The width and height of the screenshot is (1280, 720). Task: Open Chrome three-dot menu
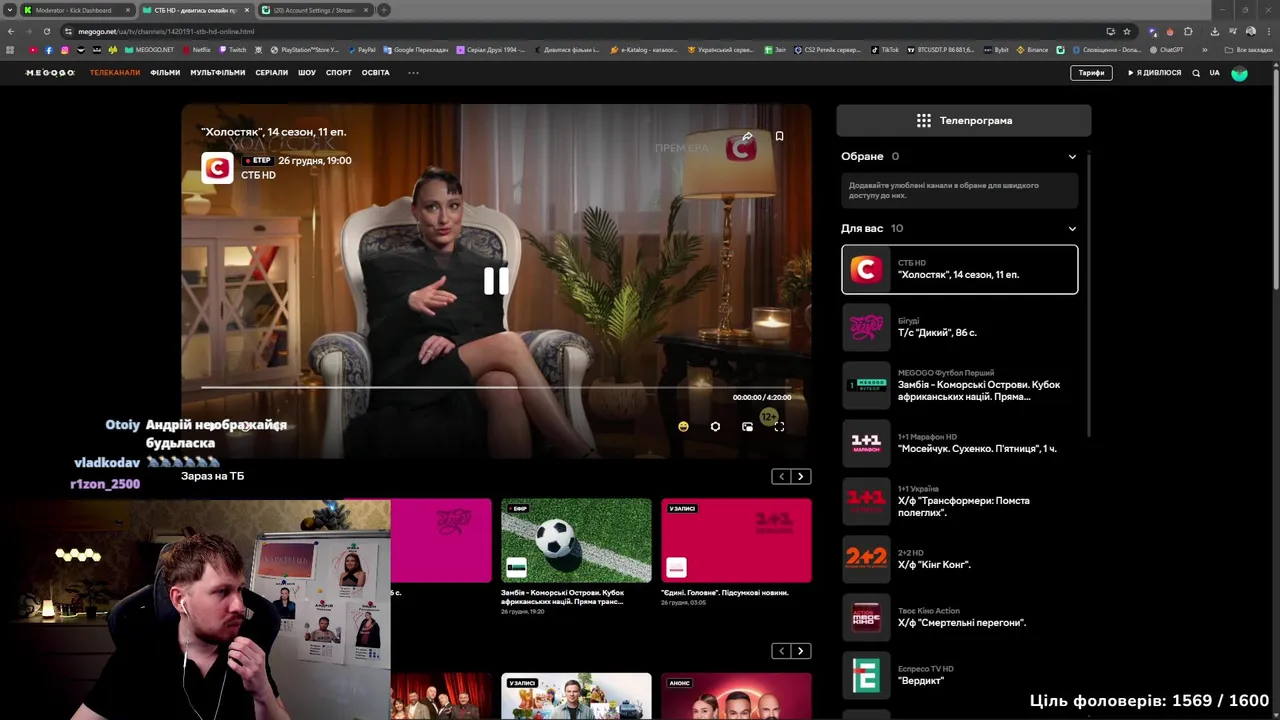(1269, 31)
